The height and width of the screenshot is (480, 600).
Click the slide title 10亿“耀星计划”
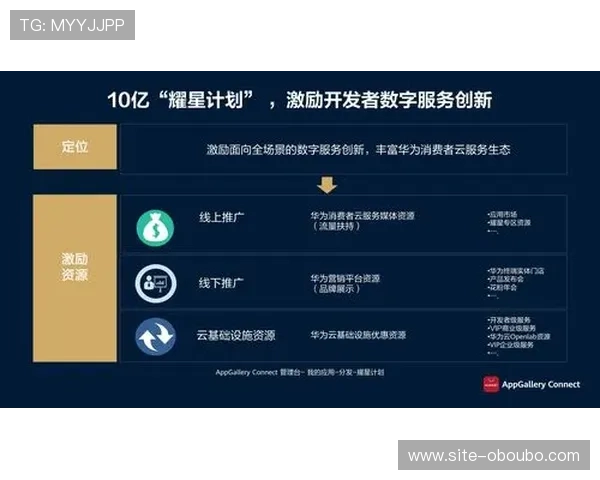click(180, 100)
